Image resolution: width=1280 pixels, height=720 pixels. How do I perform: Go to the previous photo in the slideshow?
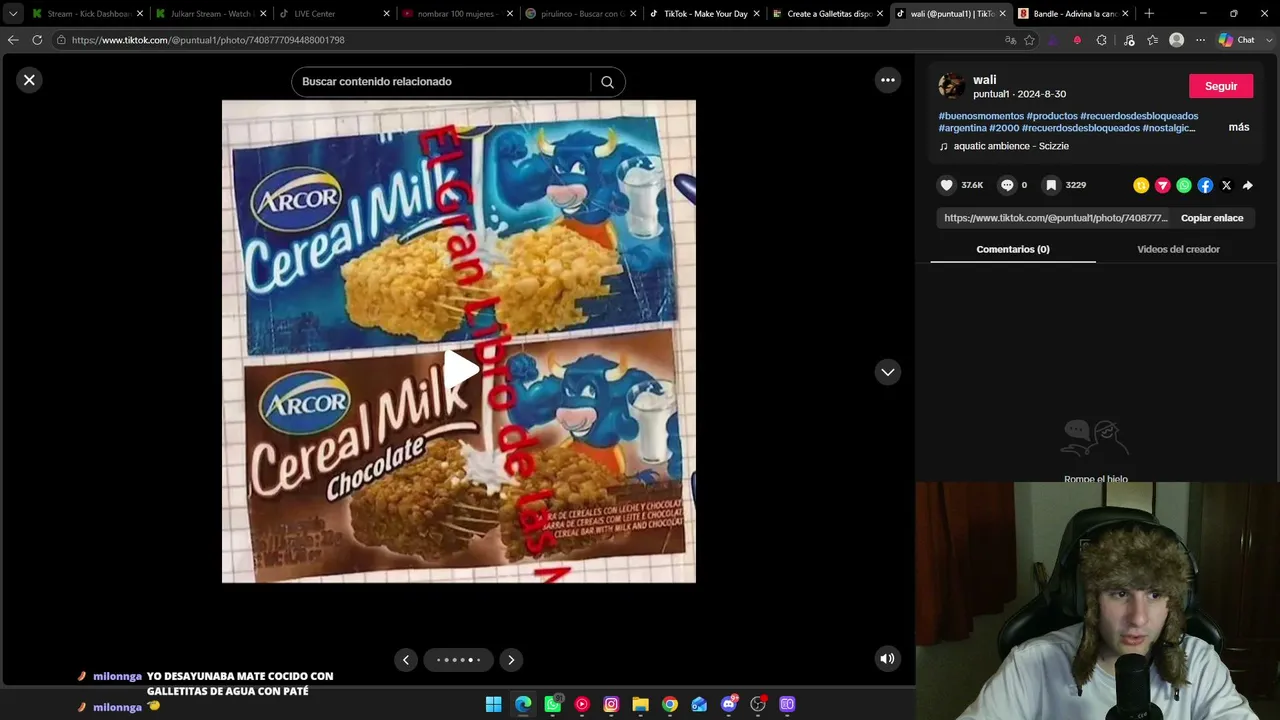406,660
